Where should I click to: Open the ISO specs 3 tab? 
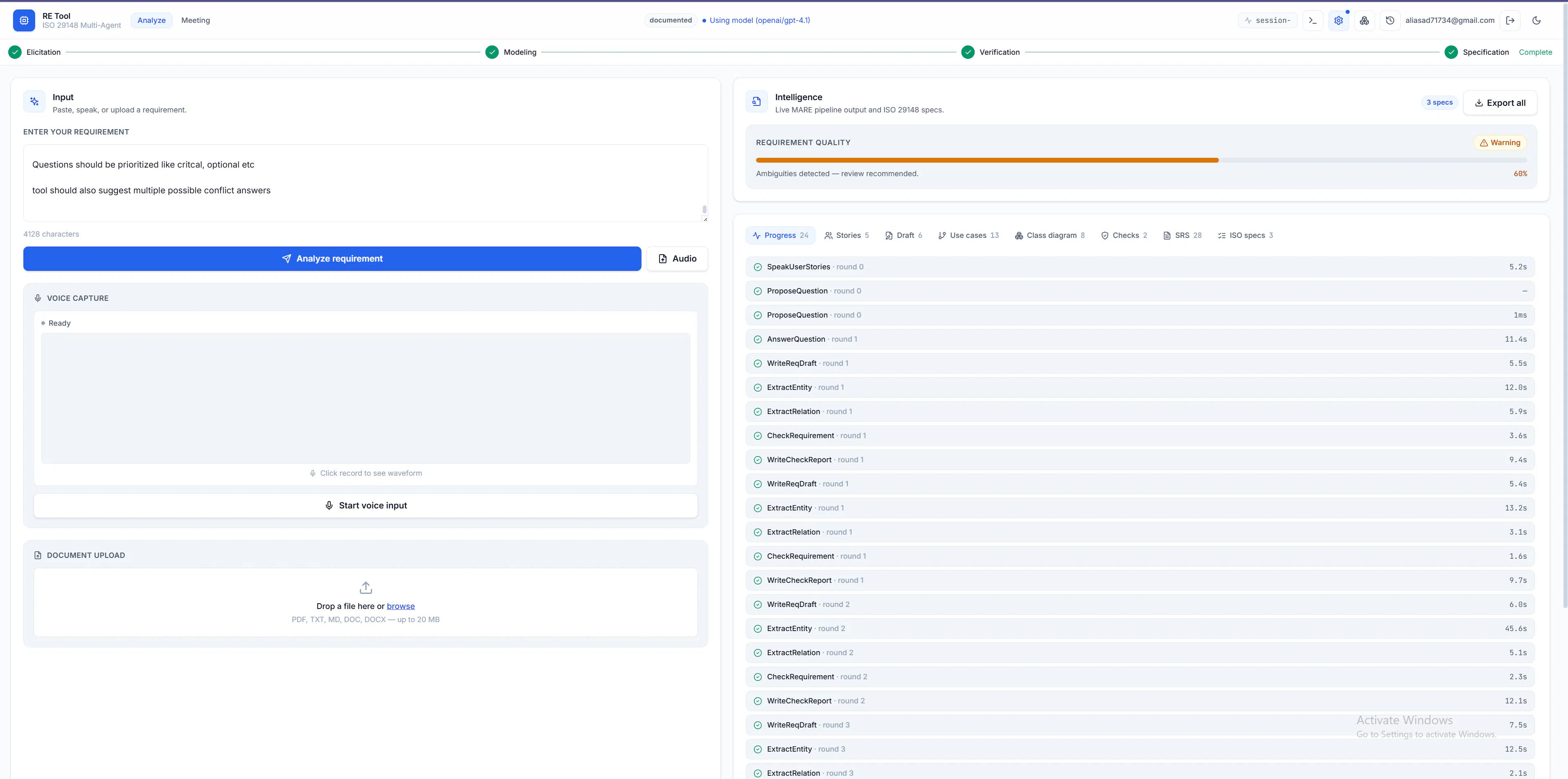1245,235
